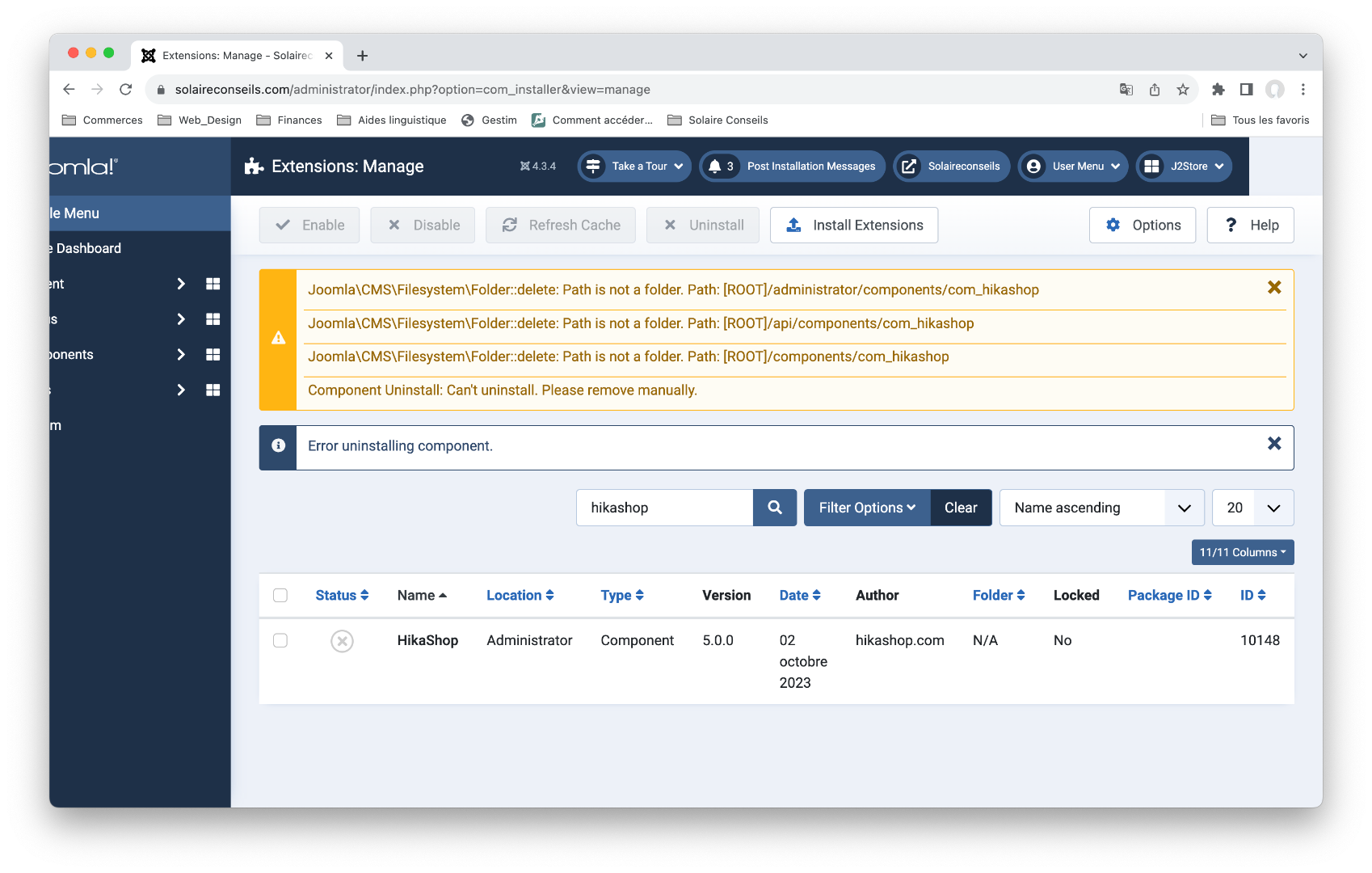Tick the HikaShop row checkbox
1372x873 pixels.
[x=280, y=641]
